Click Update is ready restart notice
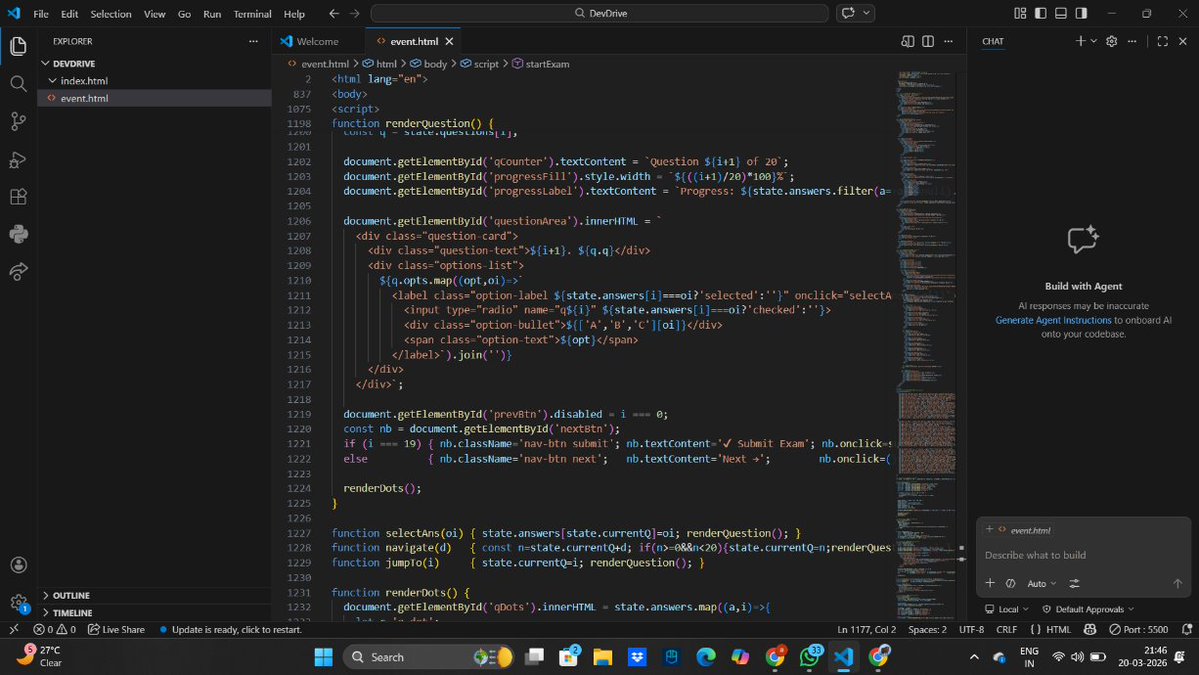The height and width of the screenshot is (675, 1199). point(231,630)
